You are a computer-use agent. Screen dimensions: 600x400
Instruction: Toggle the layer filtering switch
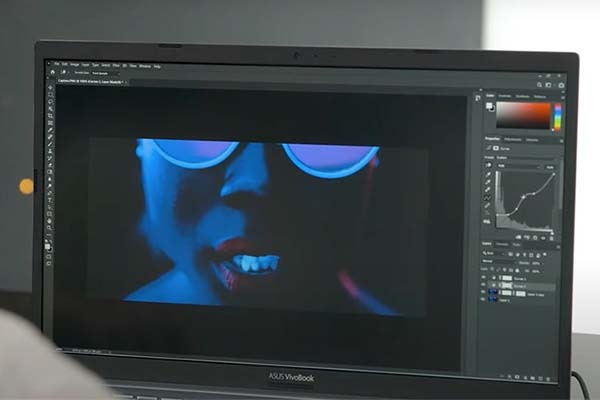pyautogui.click(x=545, y=254)
